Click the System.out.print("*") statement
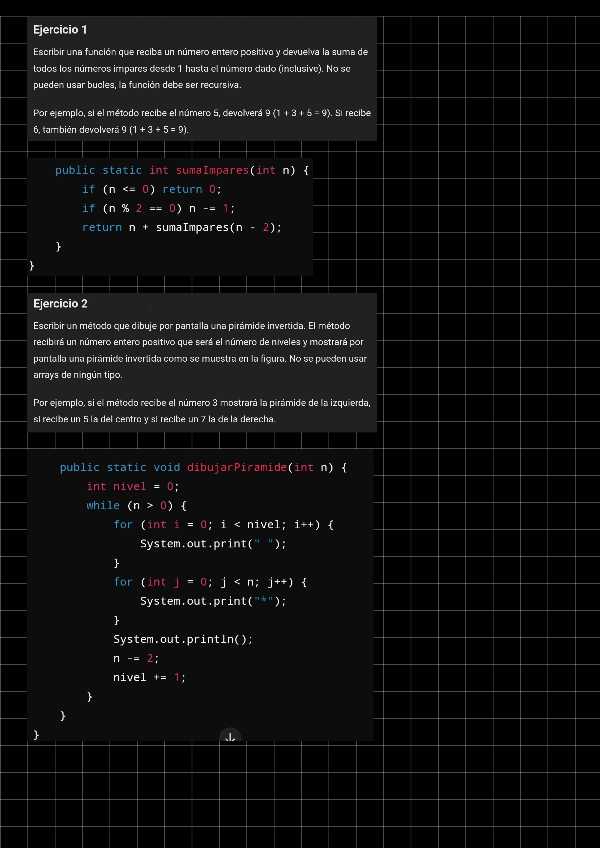This screenshot has width=600, height=848. coord(213,601)
